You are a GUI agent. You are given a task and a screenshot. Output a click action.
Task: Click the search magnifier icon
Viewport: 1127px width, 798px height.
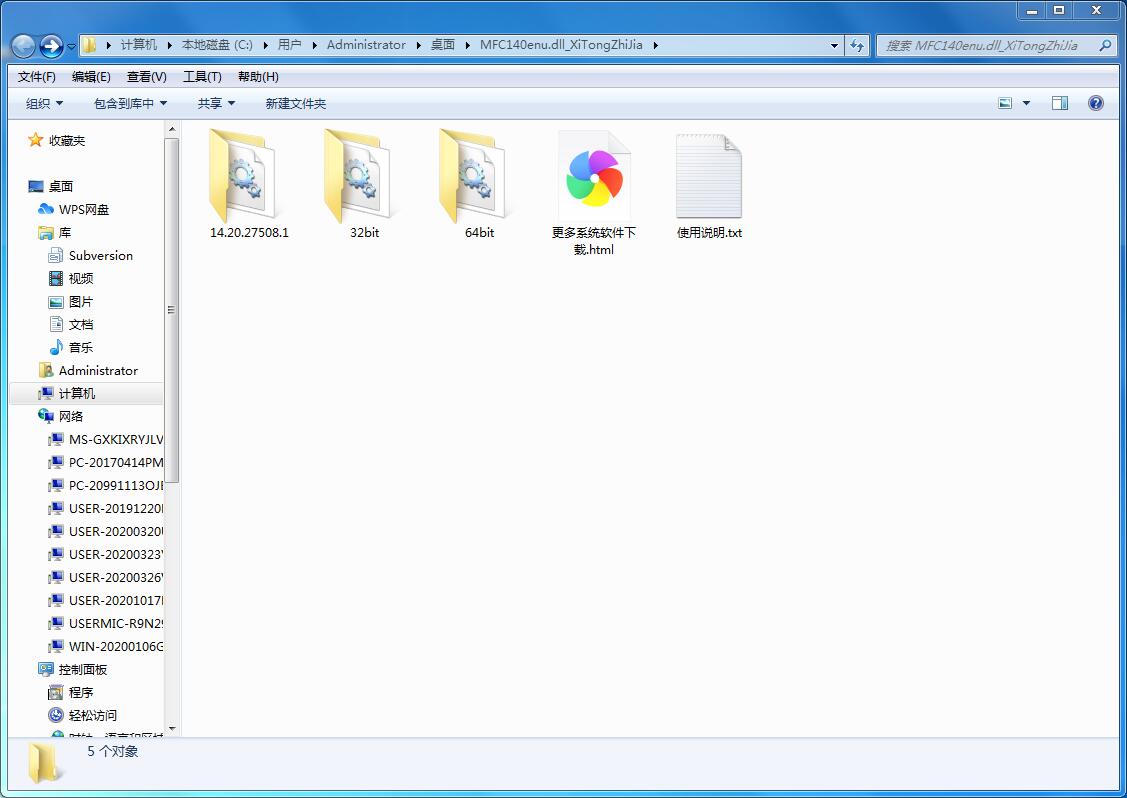point(1105,45)
